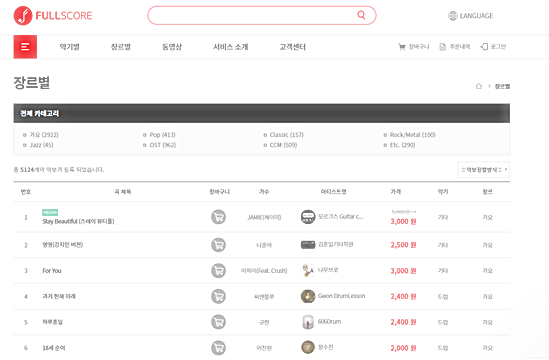Image resolution: width=549 pixels, height=360 pixels.
Task: Focus the top search input field
Action: pos(262,15)
